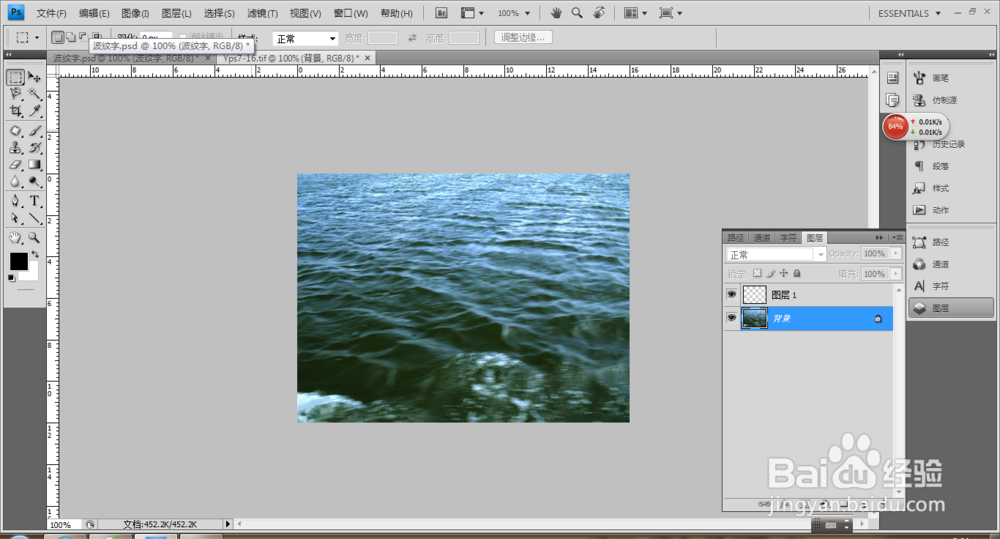This screenshot has width=1000, height=539.
Task: Open the Opacity slider arrow
Action: (896, 253)
